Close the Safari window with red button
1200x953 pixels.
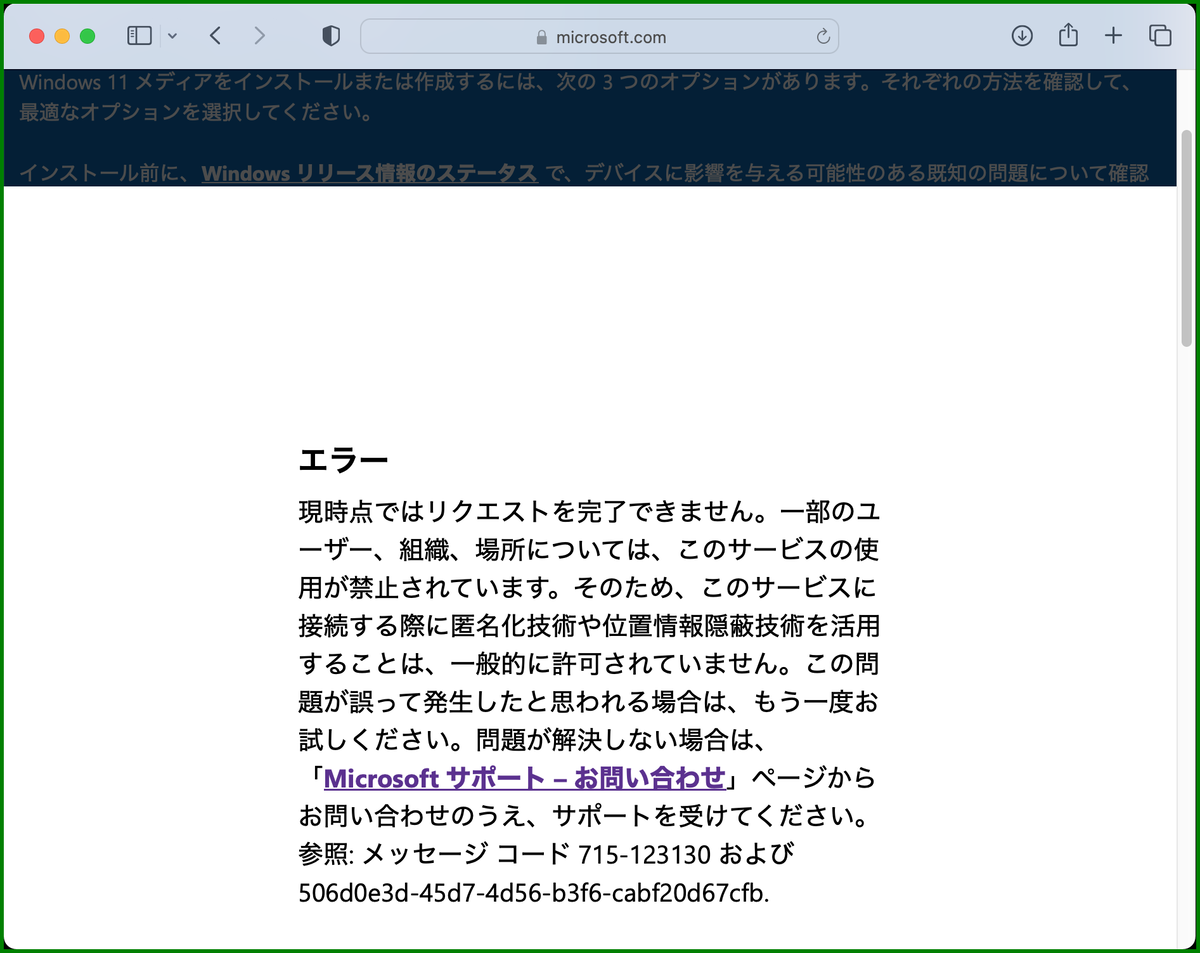37,36
